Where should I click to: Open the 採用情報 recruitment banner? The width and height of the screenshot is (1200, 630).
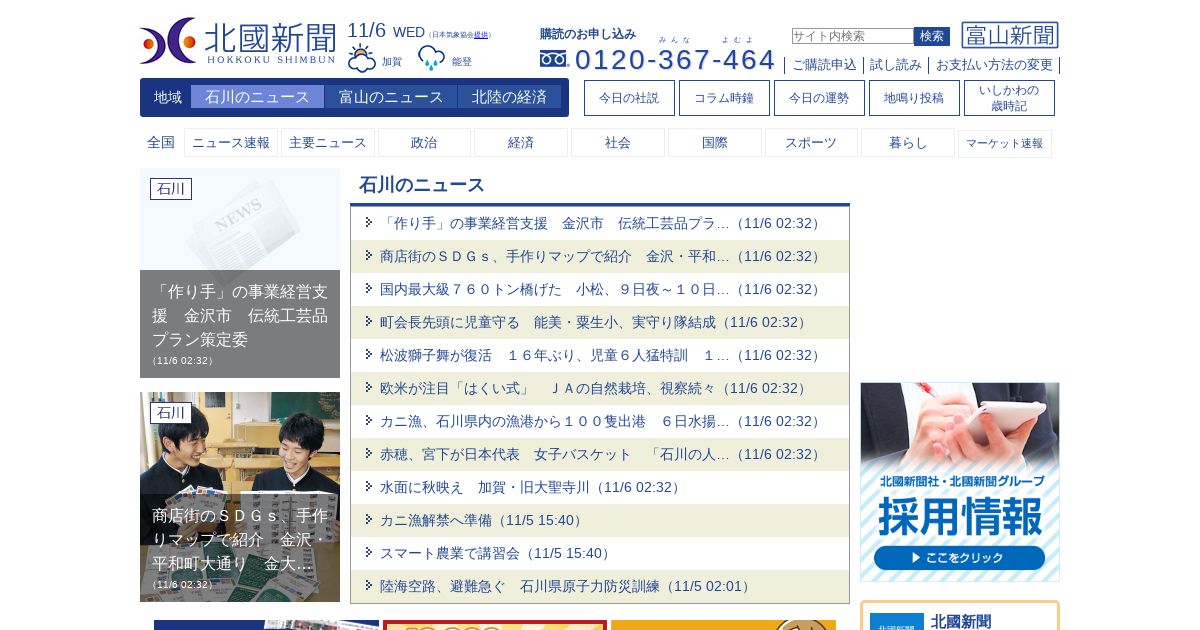tap(960, 482)
